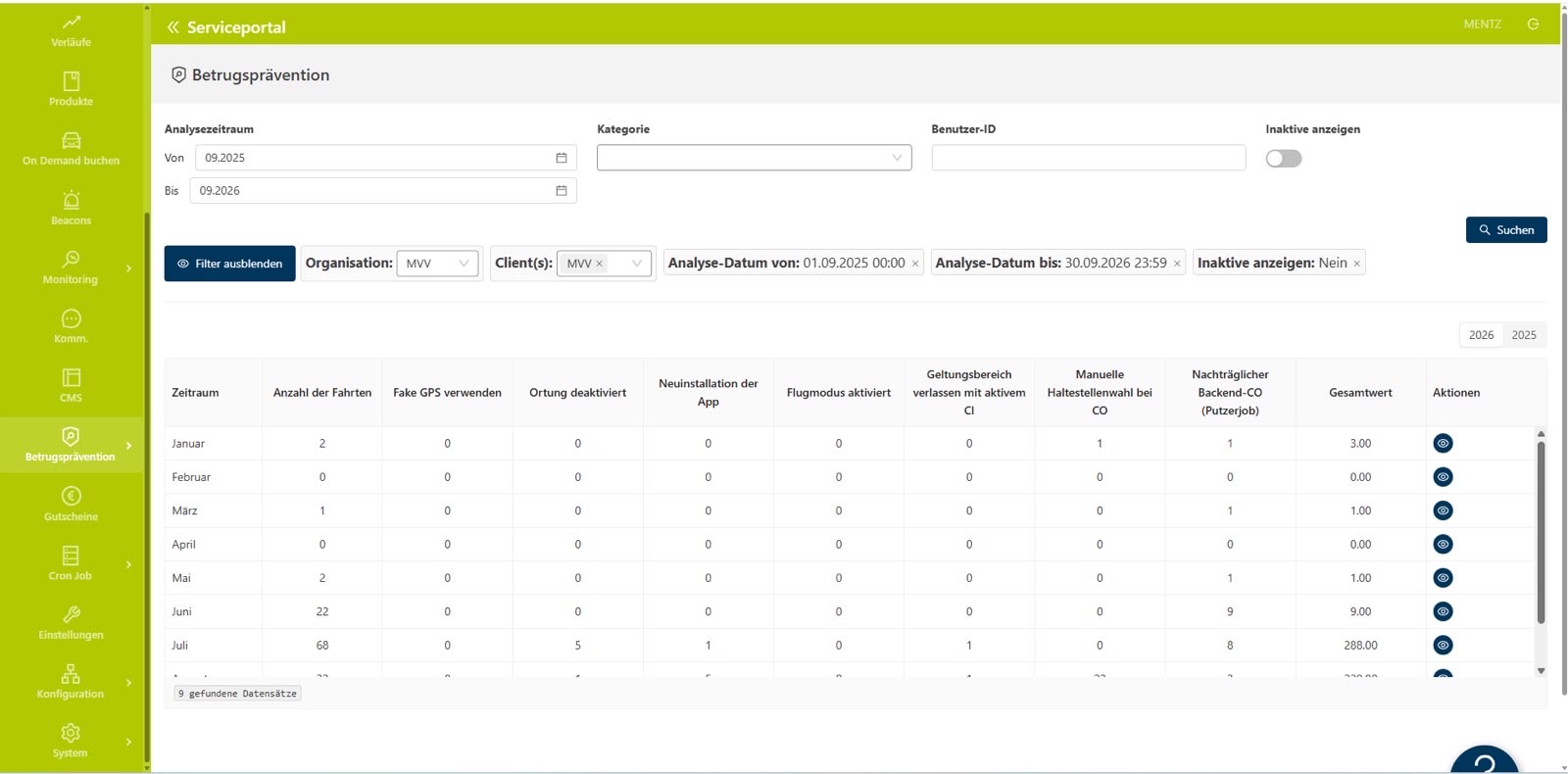Click the Von date input 09.2025
Image resolution: width=1568 pixels, height=774 pixels.
click(385, 158)
